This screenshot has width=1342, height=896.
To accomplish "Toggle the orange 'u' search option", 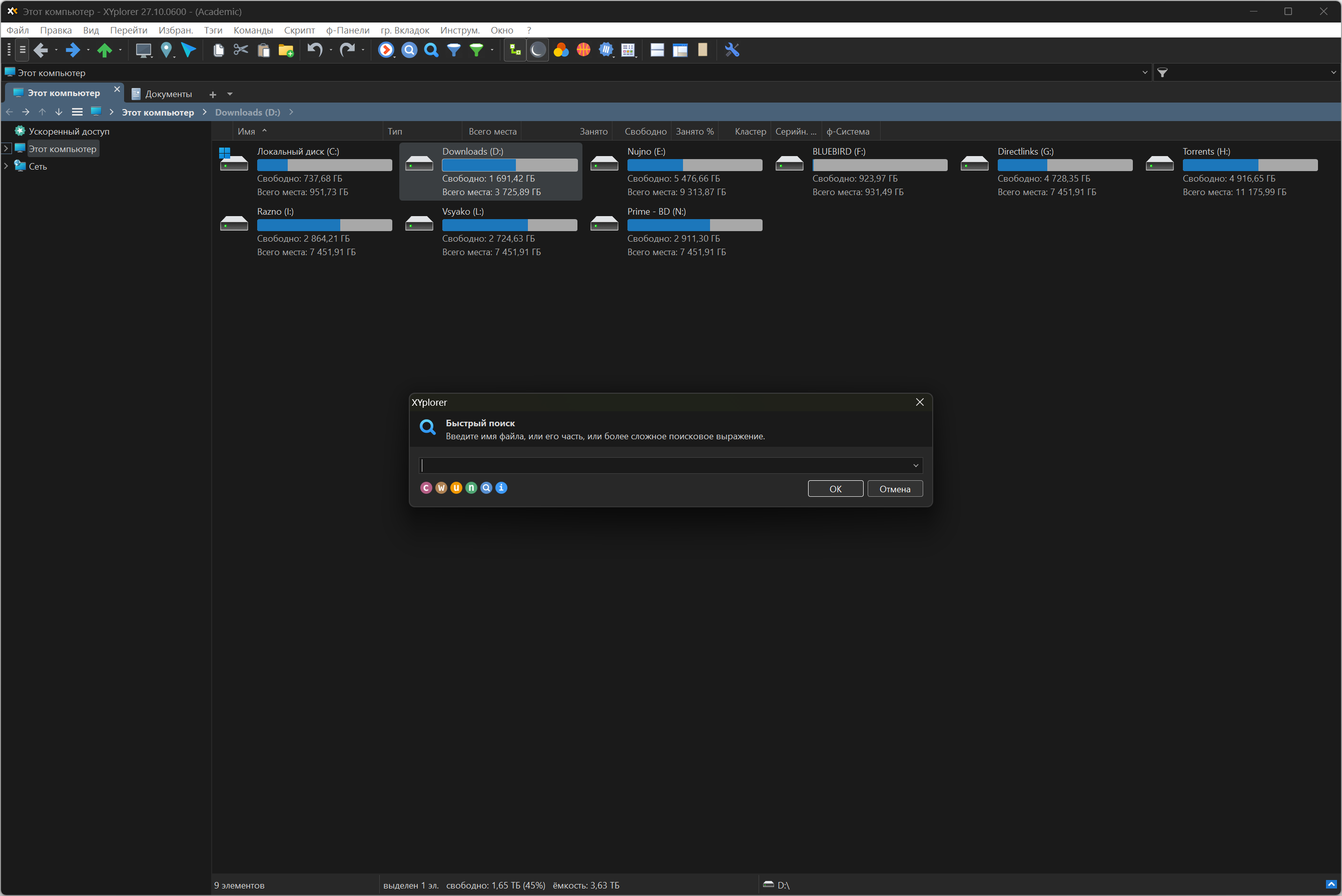I will (x=456, y=487).
